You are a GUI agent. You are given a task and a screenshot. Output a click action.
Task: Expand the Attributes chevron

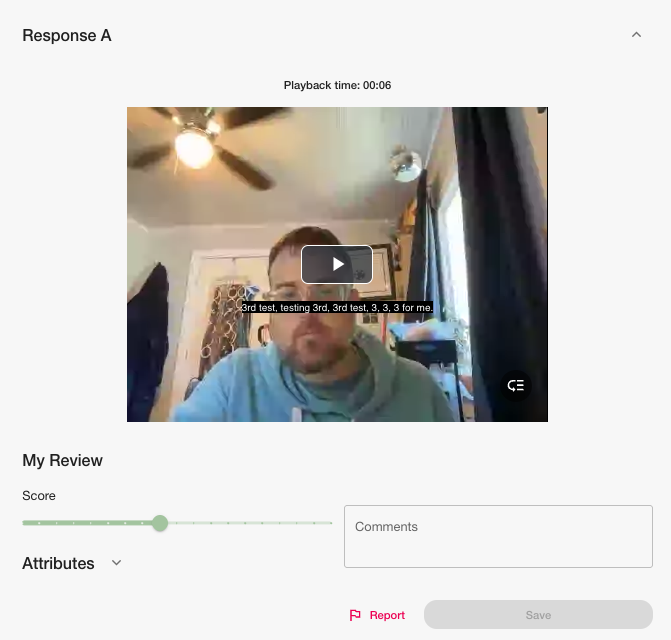click(x=116, y=563)
